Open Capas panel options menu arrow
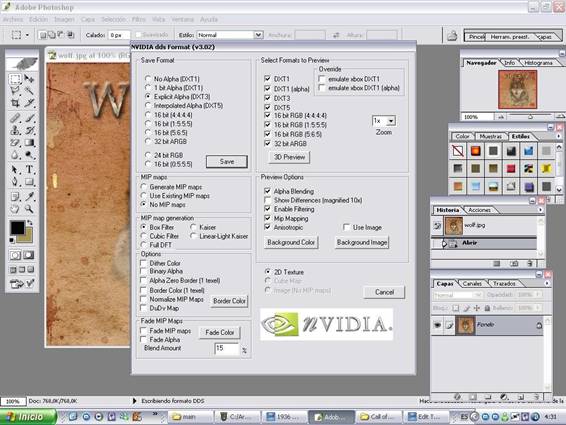This screenshot has height=425, width=566. coord(547,283)
